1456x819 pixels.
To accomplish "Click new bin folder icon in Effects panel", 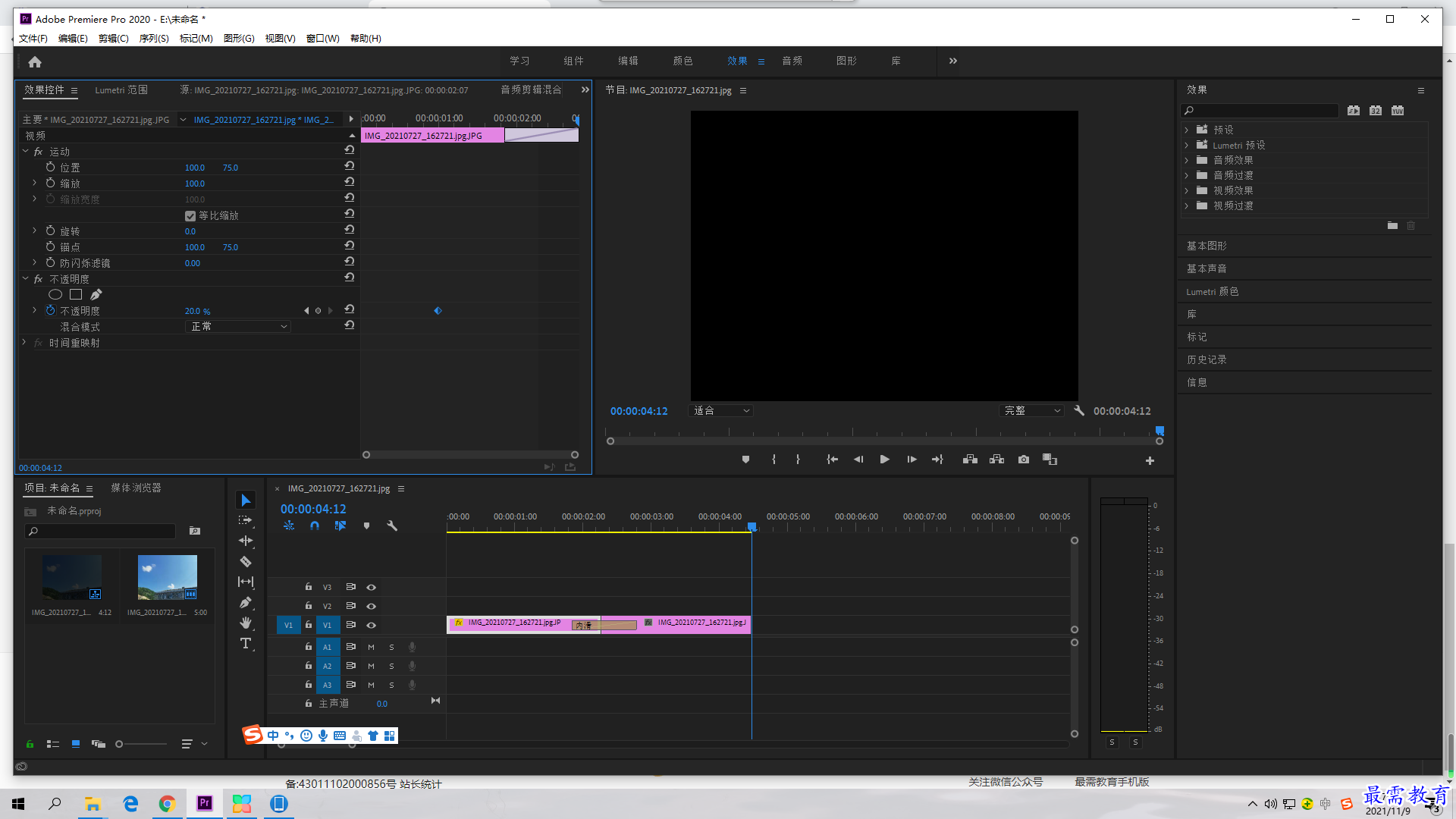I will click(1392, 225).
